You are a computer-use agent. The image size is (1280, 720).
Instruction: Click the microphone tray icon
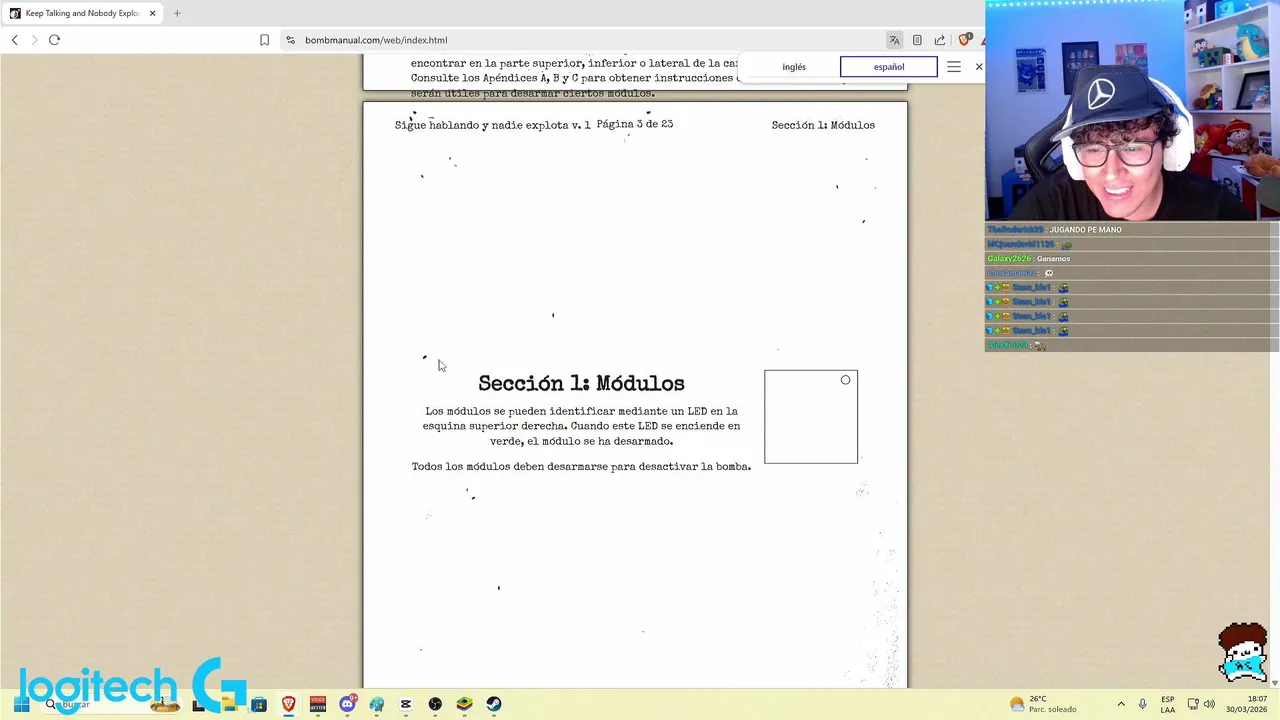click(1142, 704)
